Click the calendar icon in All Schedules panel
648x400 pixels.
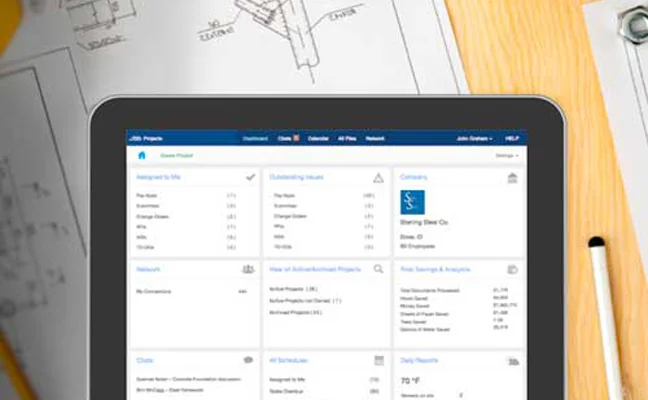pos(379,360)
